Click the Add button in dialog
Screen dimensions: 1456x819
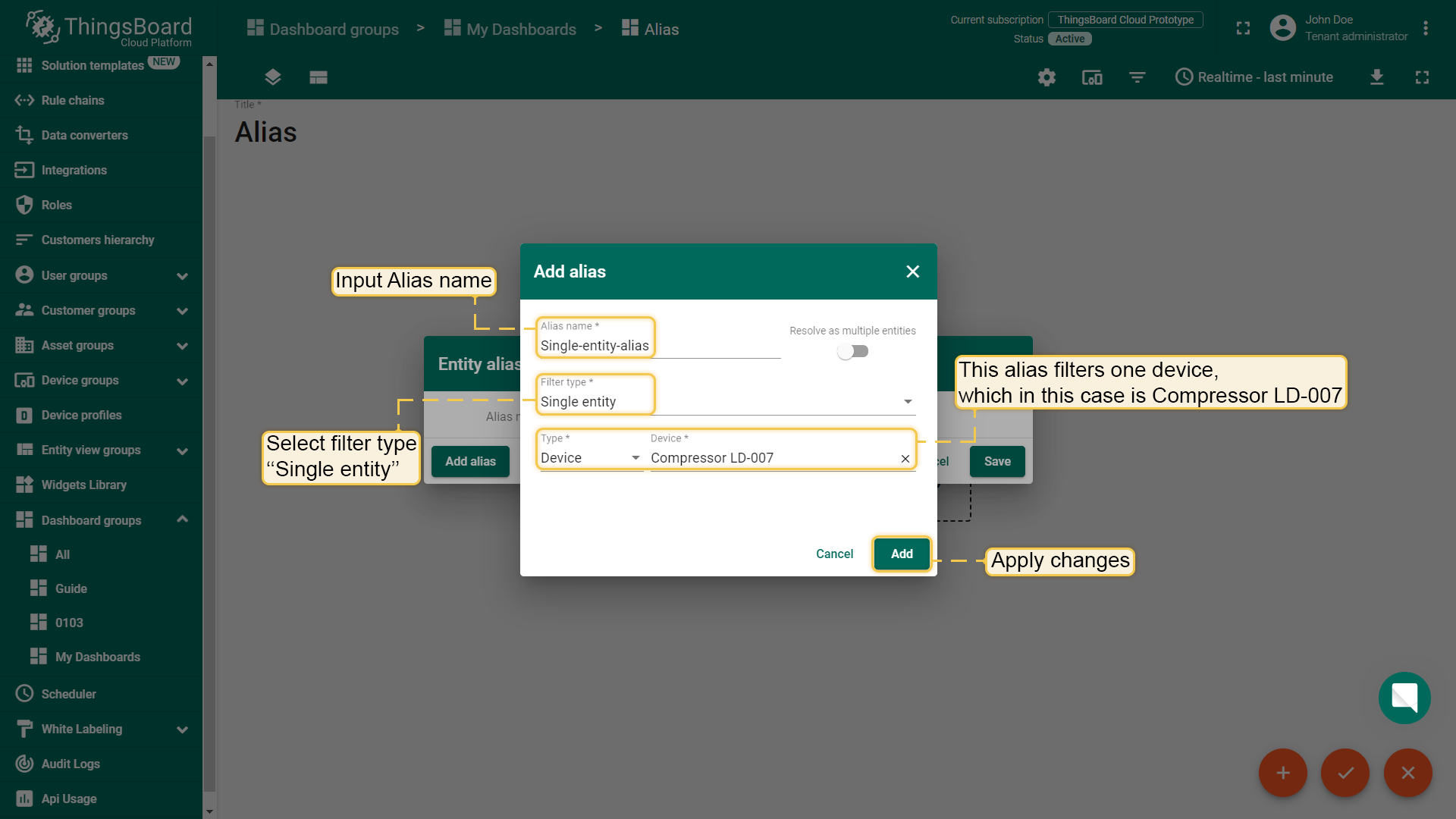(x=901, y=554)
